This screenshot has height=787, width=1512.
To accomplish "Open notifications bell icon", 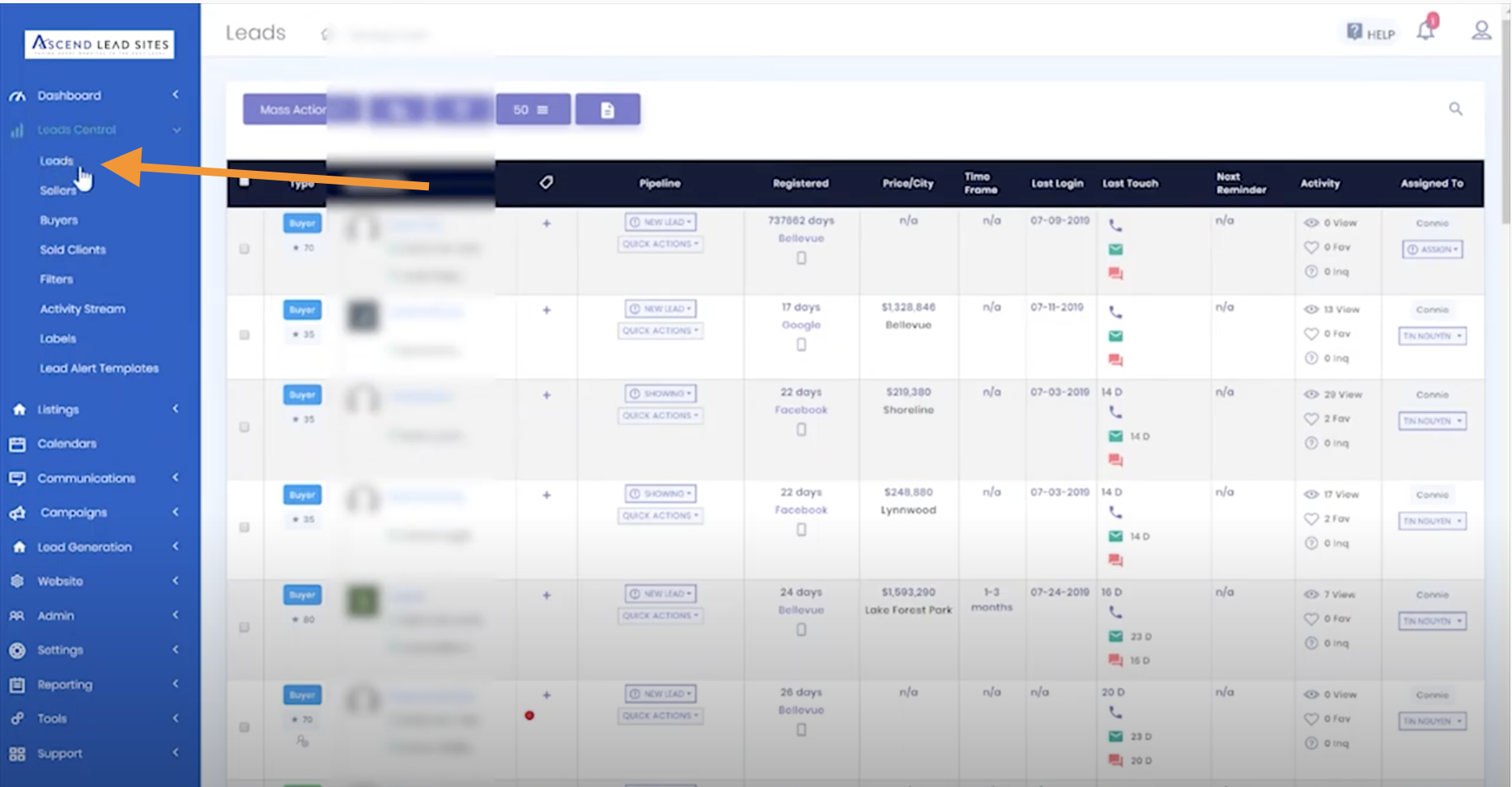I will 1425,30.
